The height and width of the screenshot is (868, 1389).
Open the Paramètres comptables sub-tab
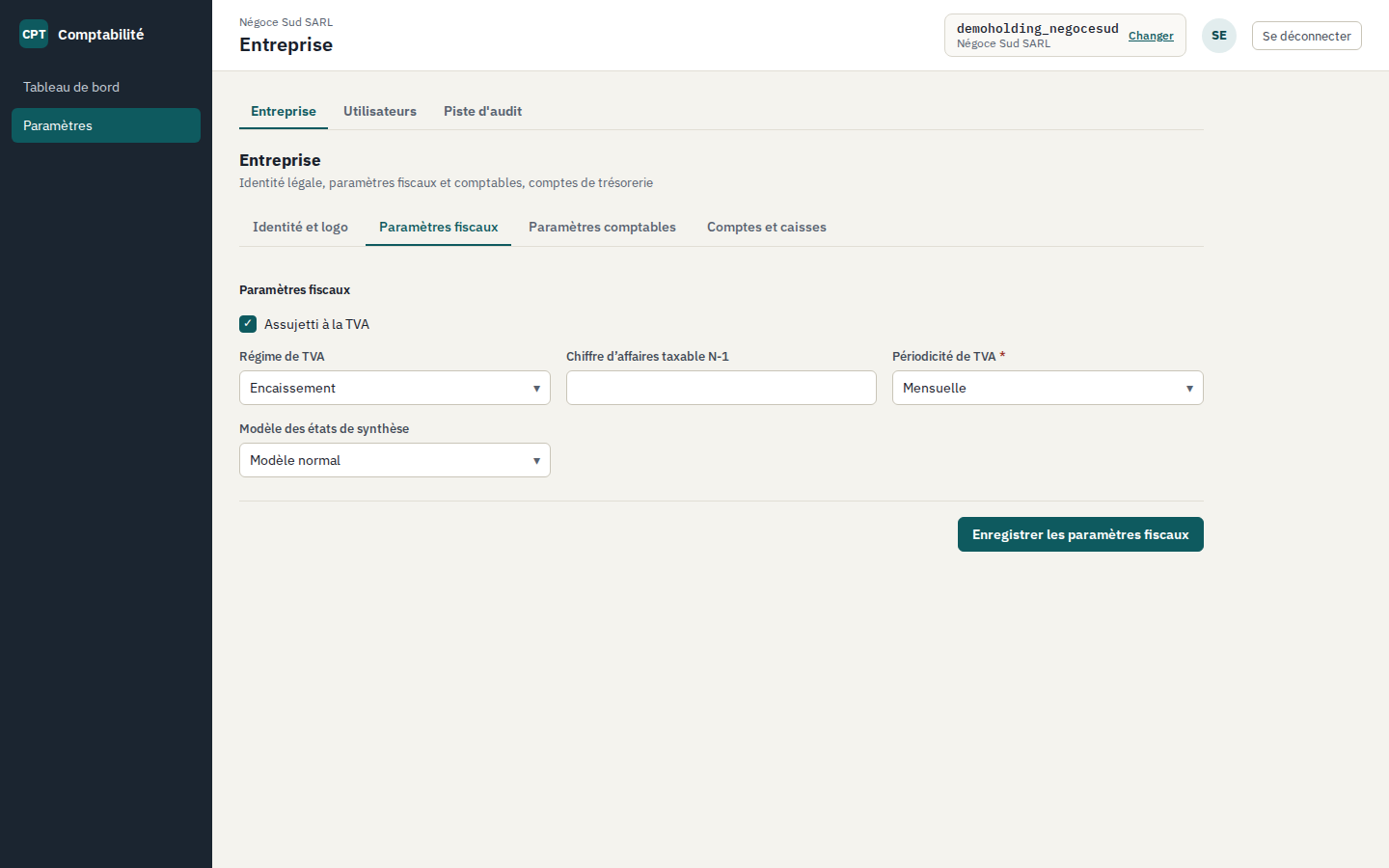602,227
